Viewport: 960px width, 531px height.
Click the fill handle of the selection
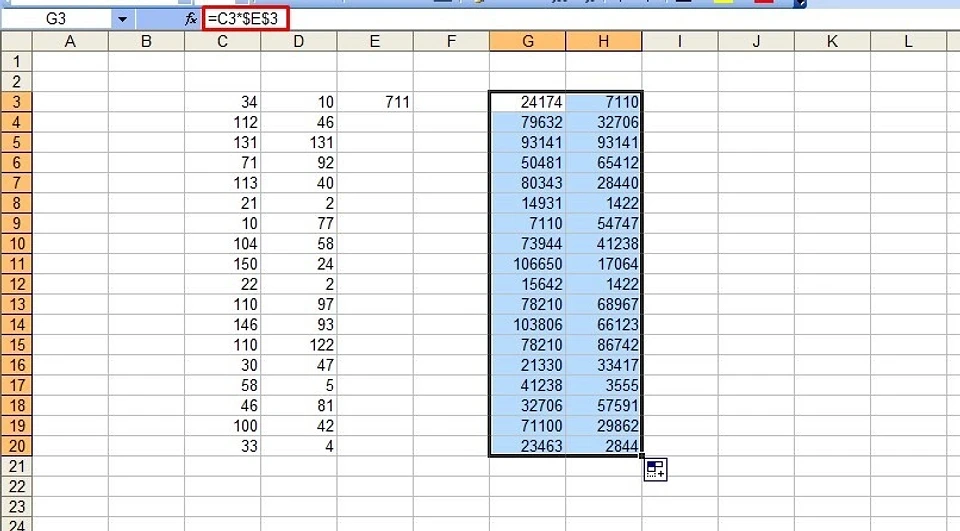pos(642,456)
